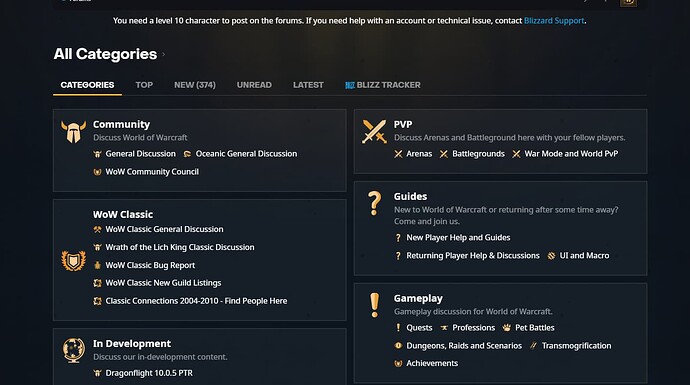Open the Professions forum link
This screenshot has height=385, width=690.
pos(473,328)
